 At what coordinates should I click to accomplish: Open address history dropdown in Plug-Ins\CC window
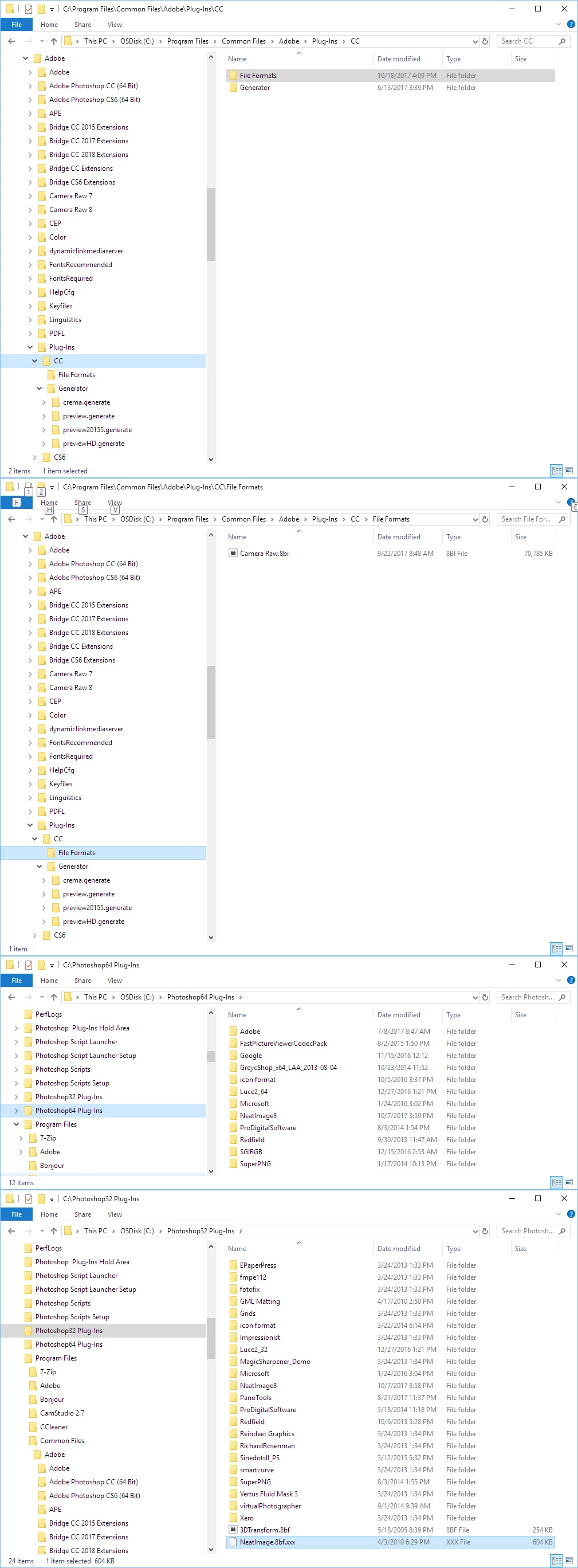(x=475, y=41)
